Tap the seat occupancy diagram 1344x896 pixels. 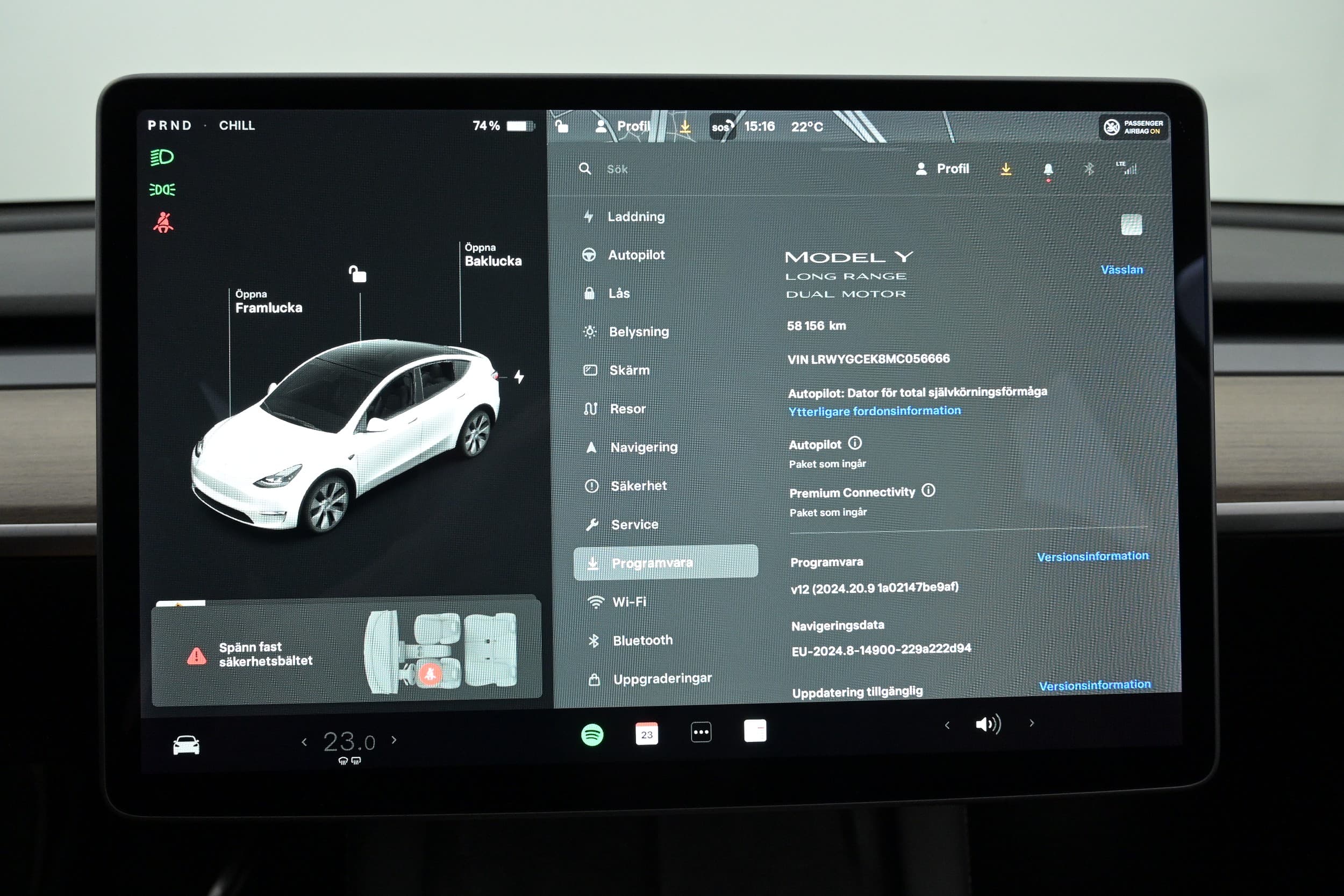pyautogui.click(x=441, y=651)
